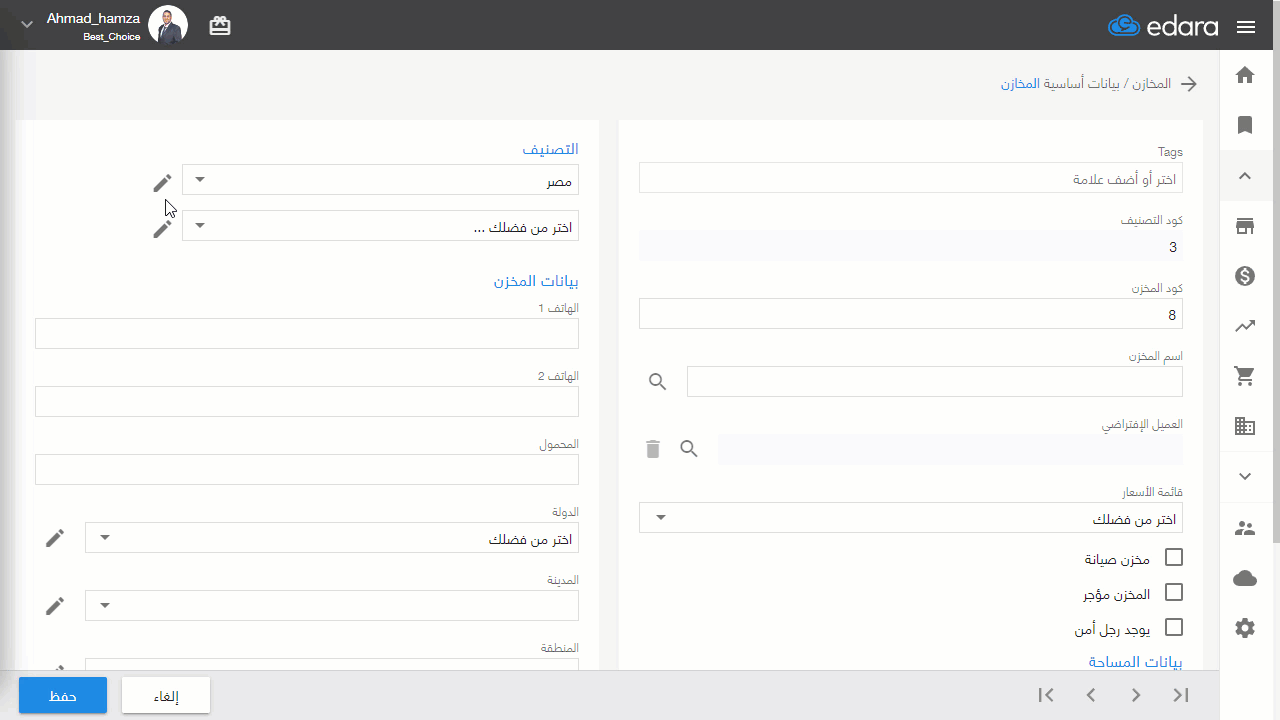Open the اختر من فضلك ... classification dropdown
This screenshot has width=1280, height=720.
(x=380, y=226)
